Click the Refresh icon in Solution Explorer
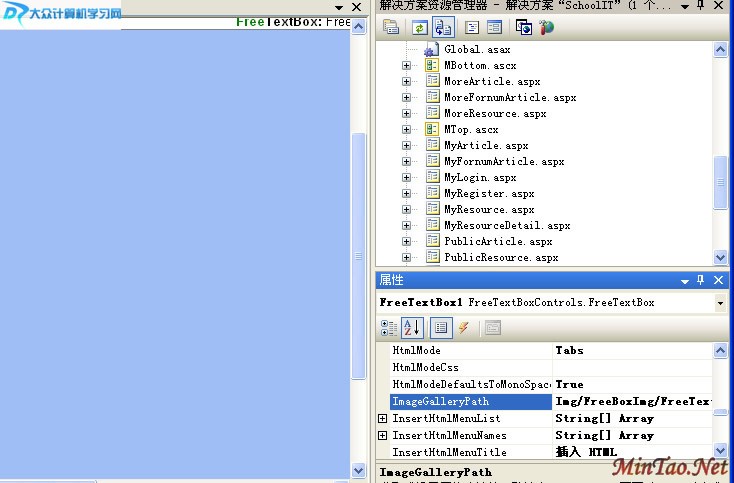734x483 pixels. click(420, 27)
